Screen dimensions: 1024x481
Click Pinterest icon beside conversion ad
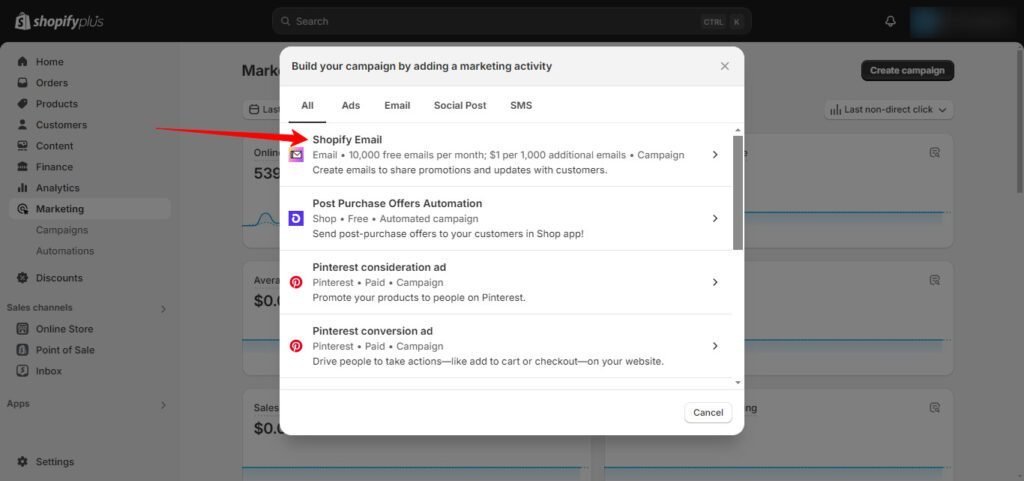[296, 346]
